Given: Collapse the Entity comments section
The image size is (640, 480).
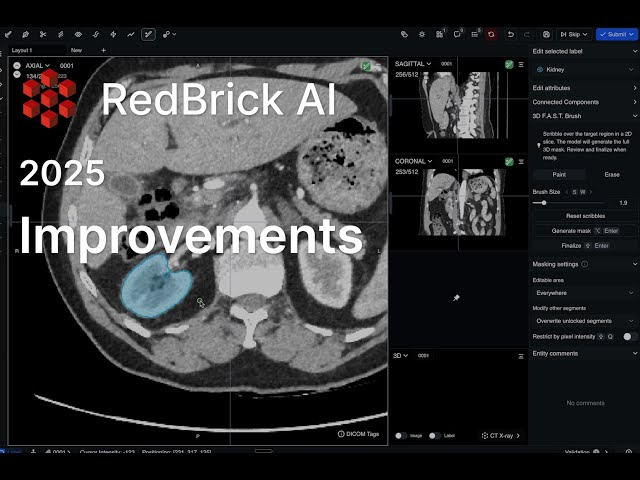Looking at the screenshot, I should coord(635,353).
